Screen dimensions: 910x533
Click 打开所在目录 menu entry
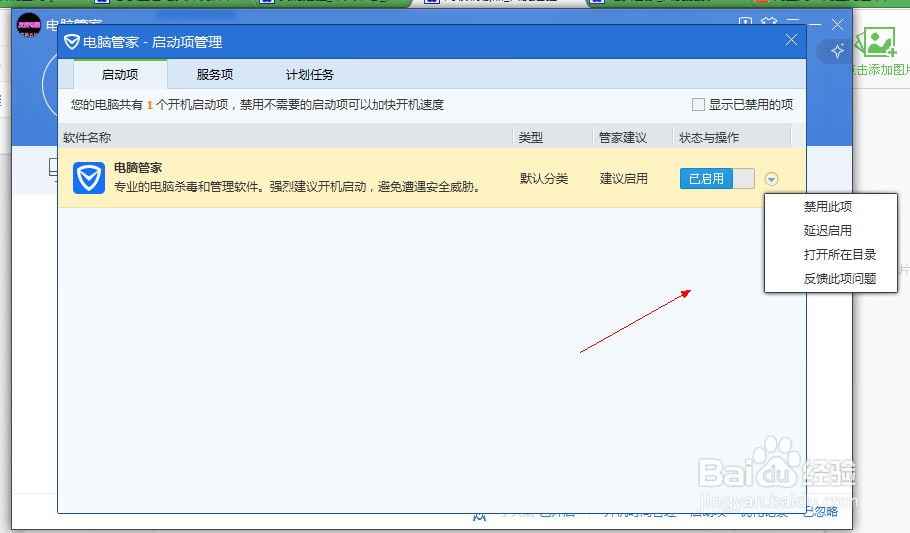839,254
